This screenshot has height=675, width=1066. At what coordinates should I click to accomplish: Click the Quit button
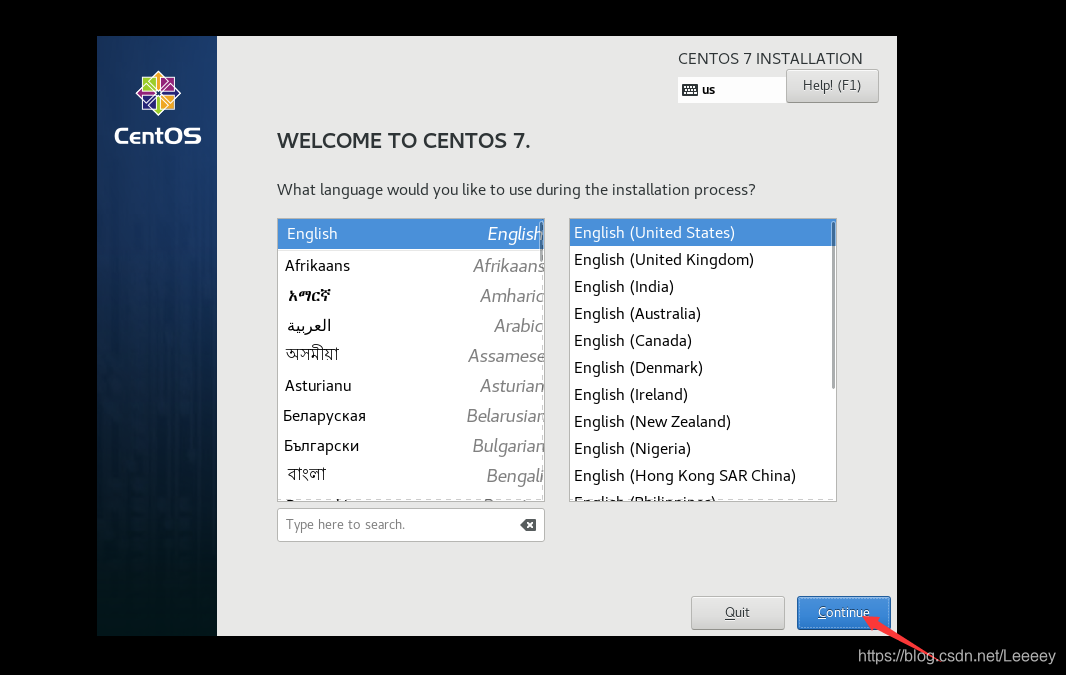click(738, 612)
